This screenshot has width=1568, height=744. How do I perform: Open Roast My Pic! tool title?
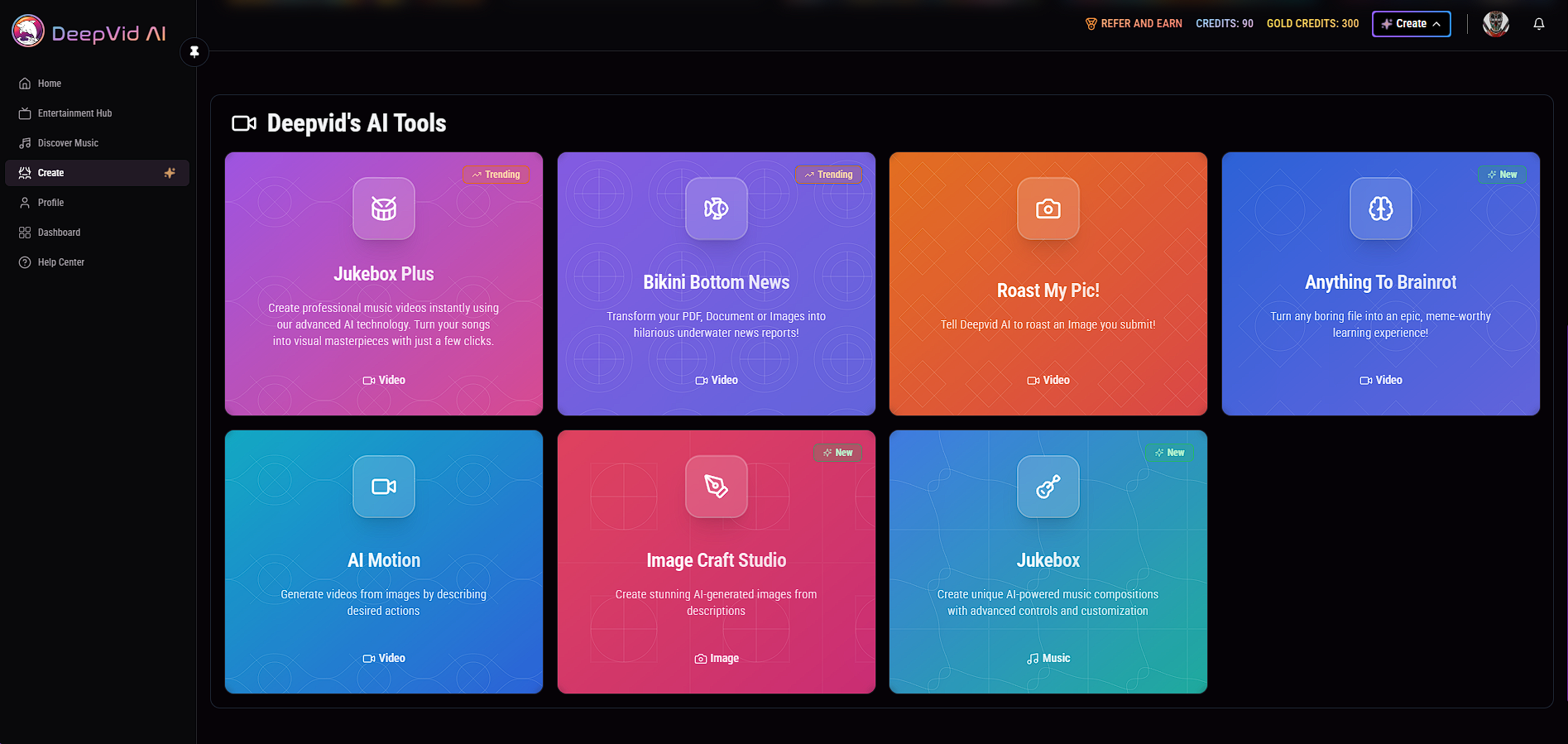click(x=1048, y=290)
